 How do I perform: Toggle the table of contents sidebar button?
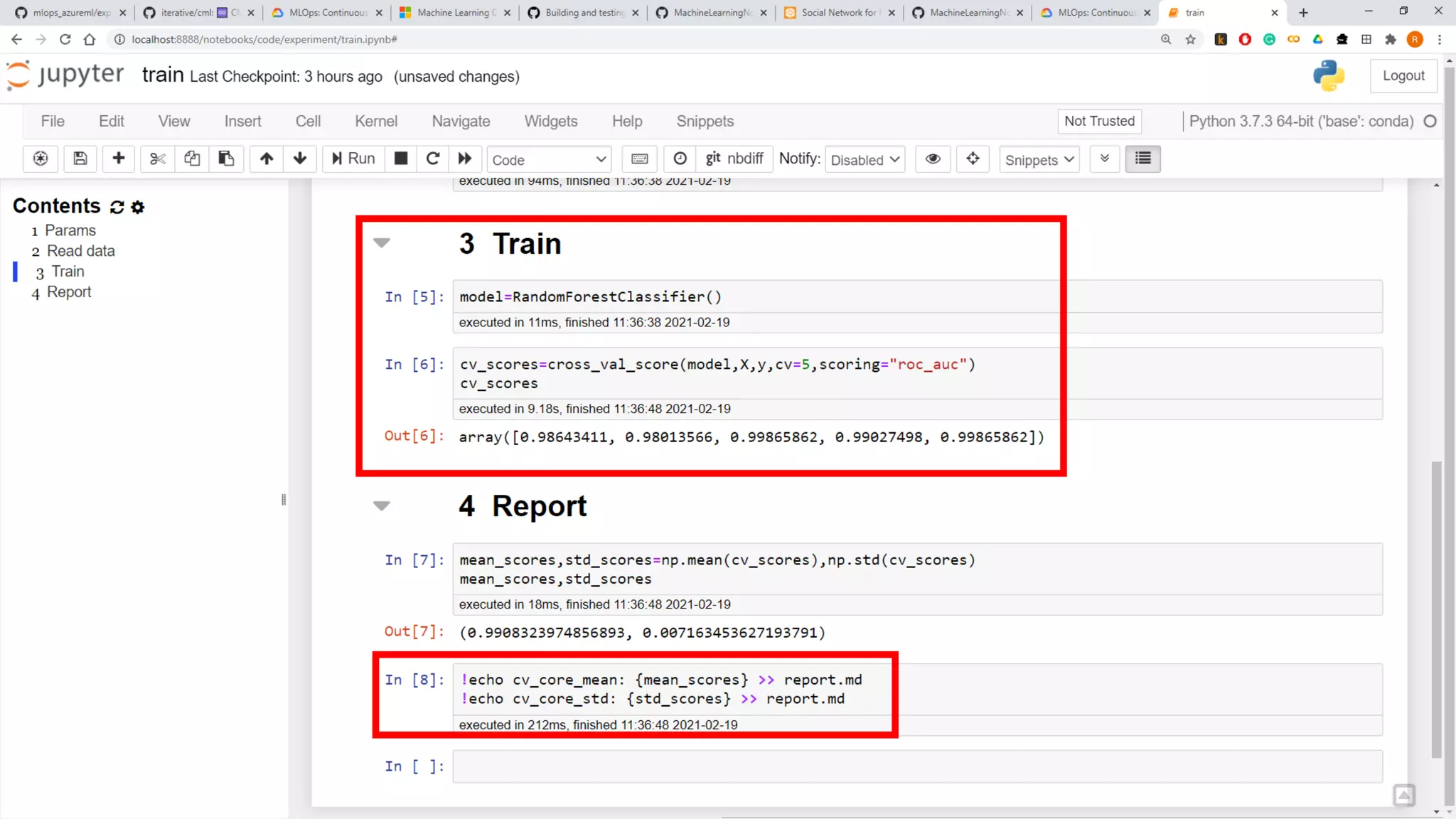[1142, 159]
